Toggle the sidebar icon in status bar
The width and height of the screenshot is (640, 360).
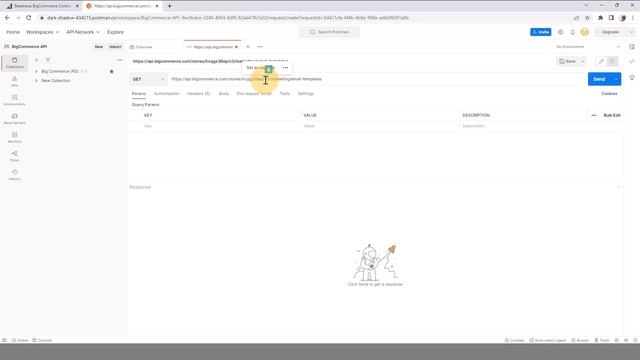[x=4, y=340]
